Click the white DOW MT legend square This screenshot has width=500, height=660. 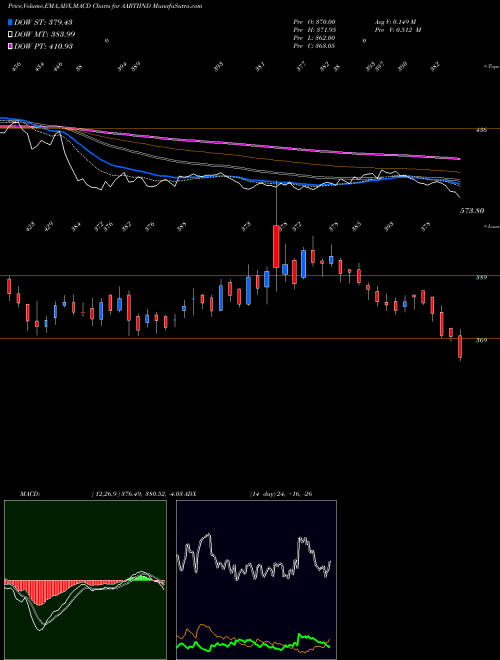10,34
